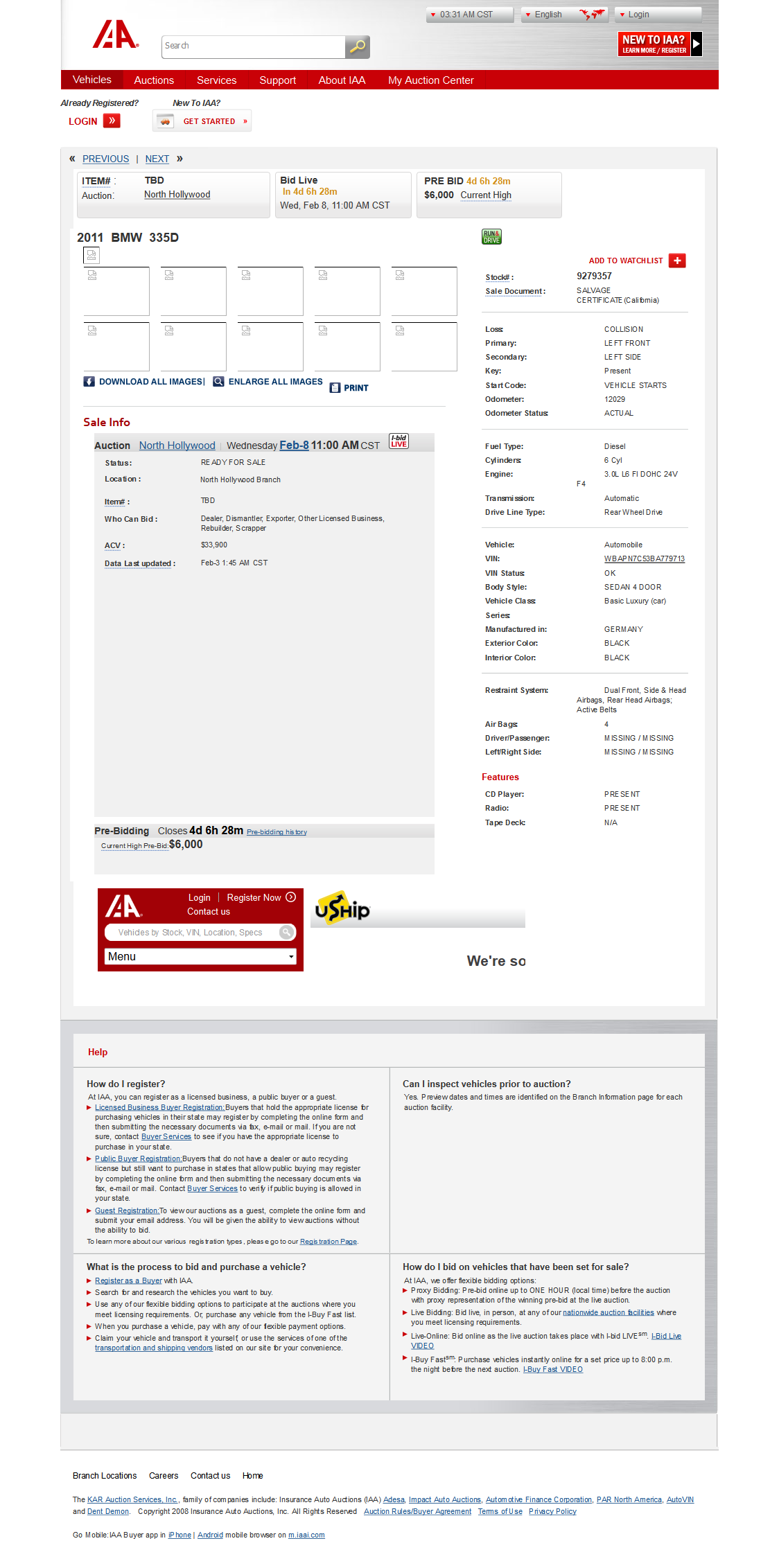Click the IAA logo in the header
The width and height of the screenshot is (779, 1568).
(116, 34)
